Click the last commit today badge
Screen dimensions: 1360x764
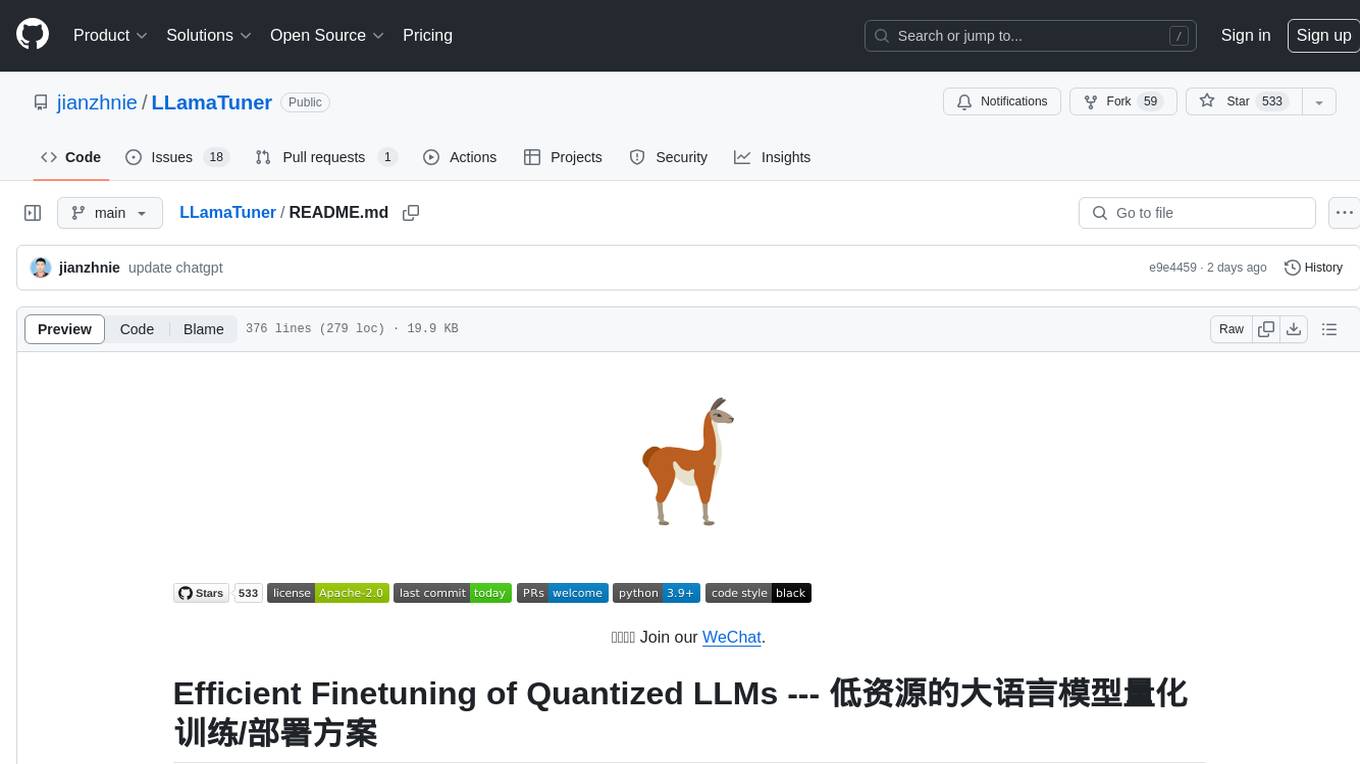pyautogui.click(x=452, y=593)
